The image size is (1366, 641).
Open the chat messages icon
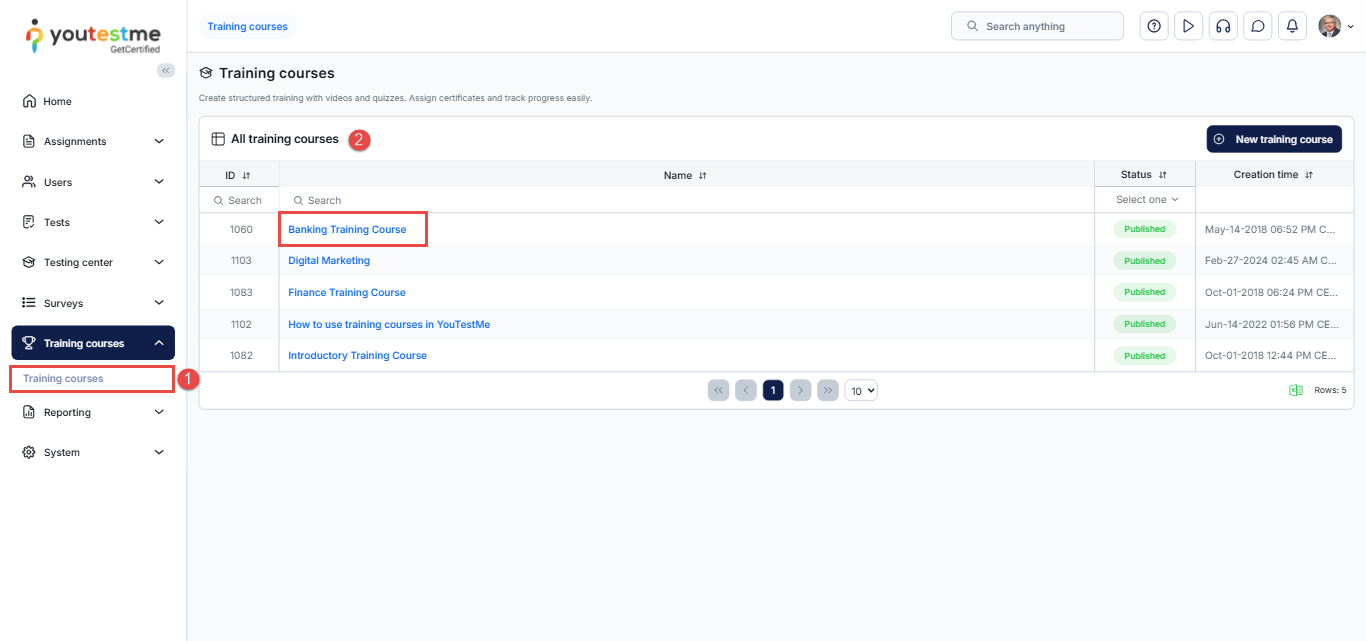click(x=1257, y=27)
